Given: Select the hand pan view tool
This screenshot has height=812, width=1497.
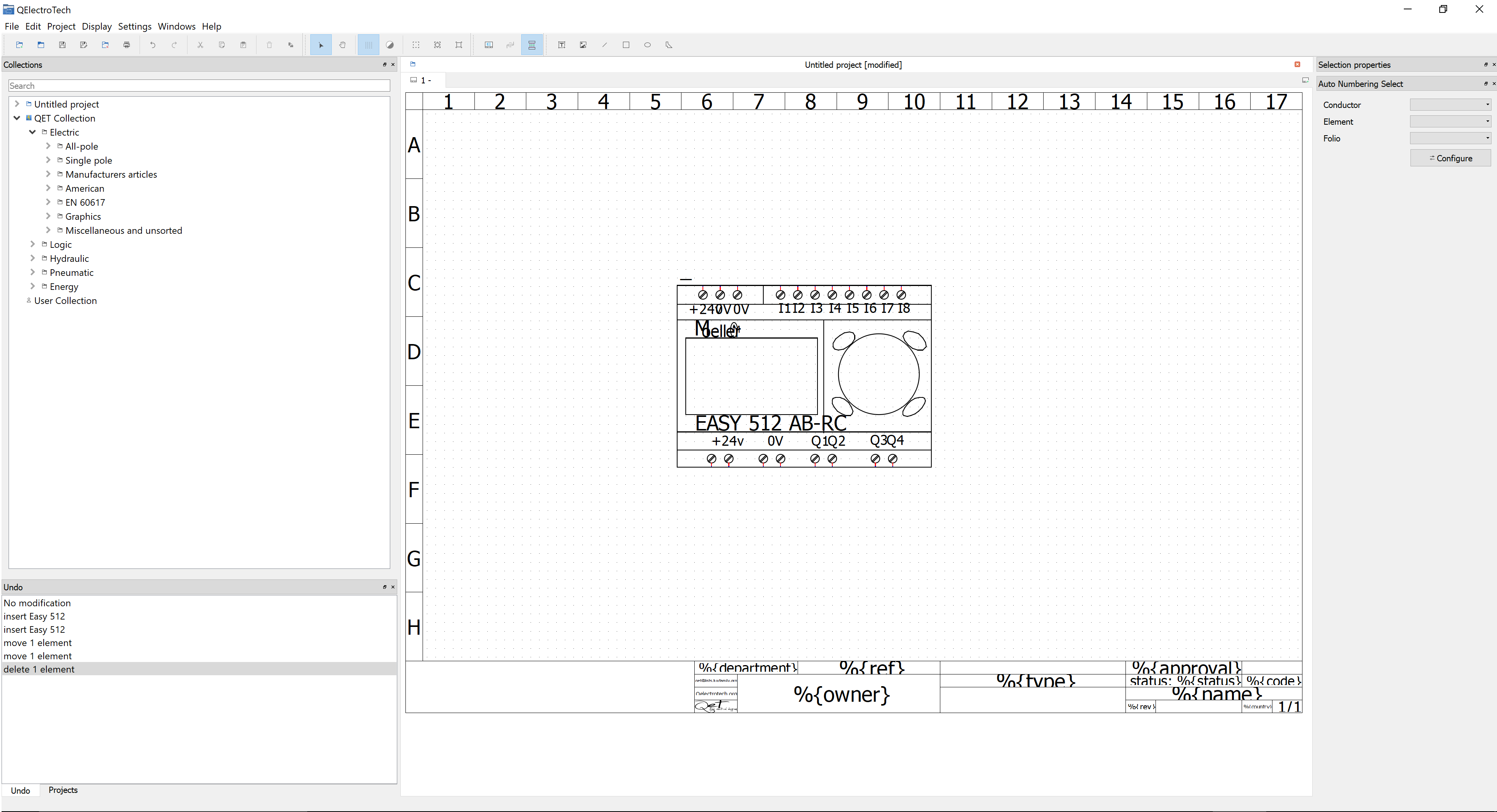Looking at the screenshot, I should (x=342, y=45).
